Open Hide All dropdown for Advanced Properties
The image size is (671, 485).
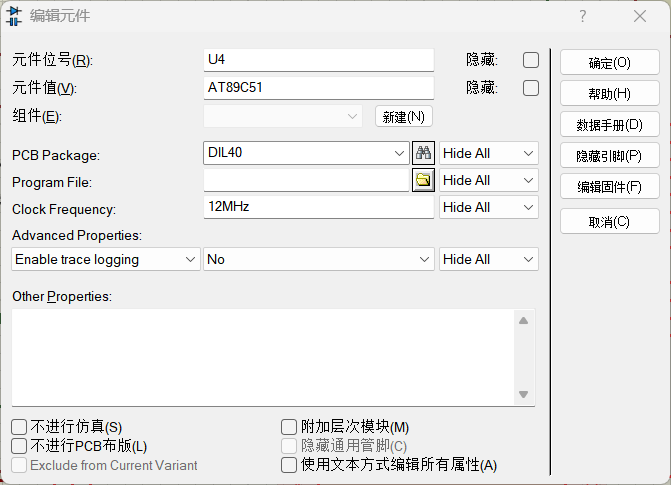pyautogui.click(x=489, y=259)
